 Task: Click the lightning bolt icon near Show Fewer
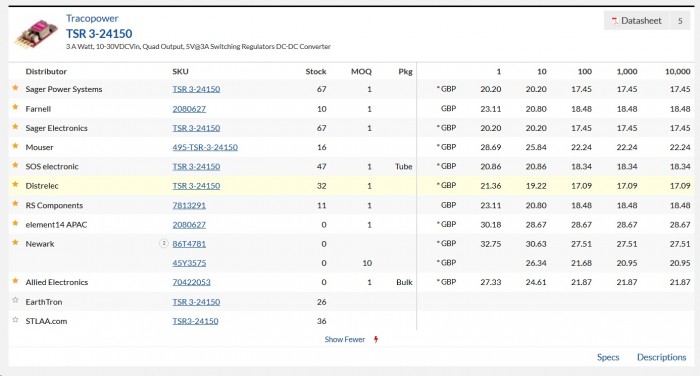[376, 339]
